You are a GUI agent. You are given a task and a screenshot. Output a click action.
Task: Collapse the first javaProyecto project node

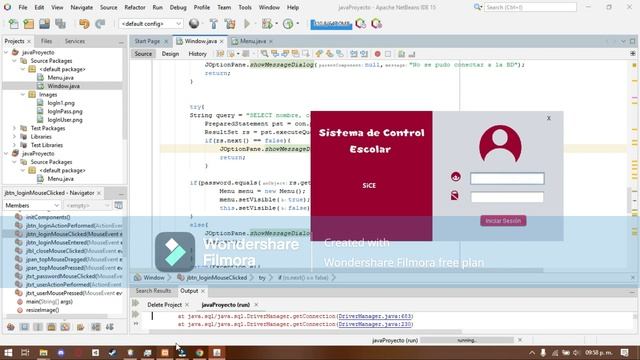pos(6,52)
